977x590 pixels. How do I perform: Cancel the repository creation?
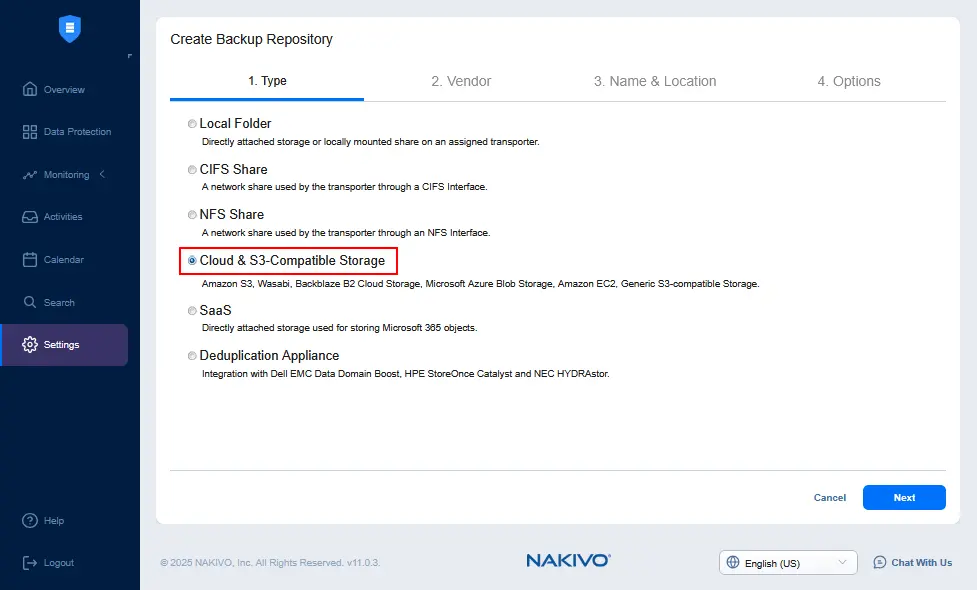click(829, 497)
